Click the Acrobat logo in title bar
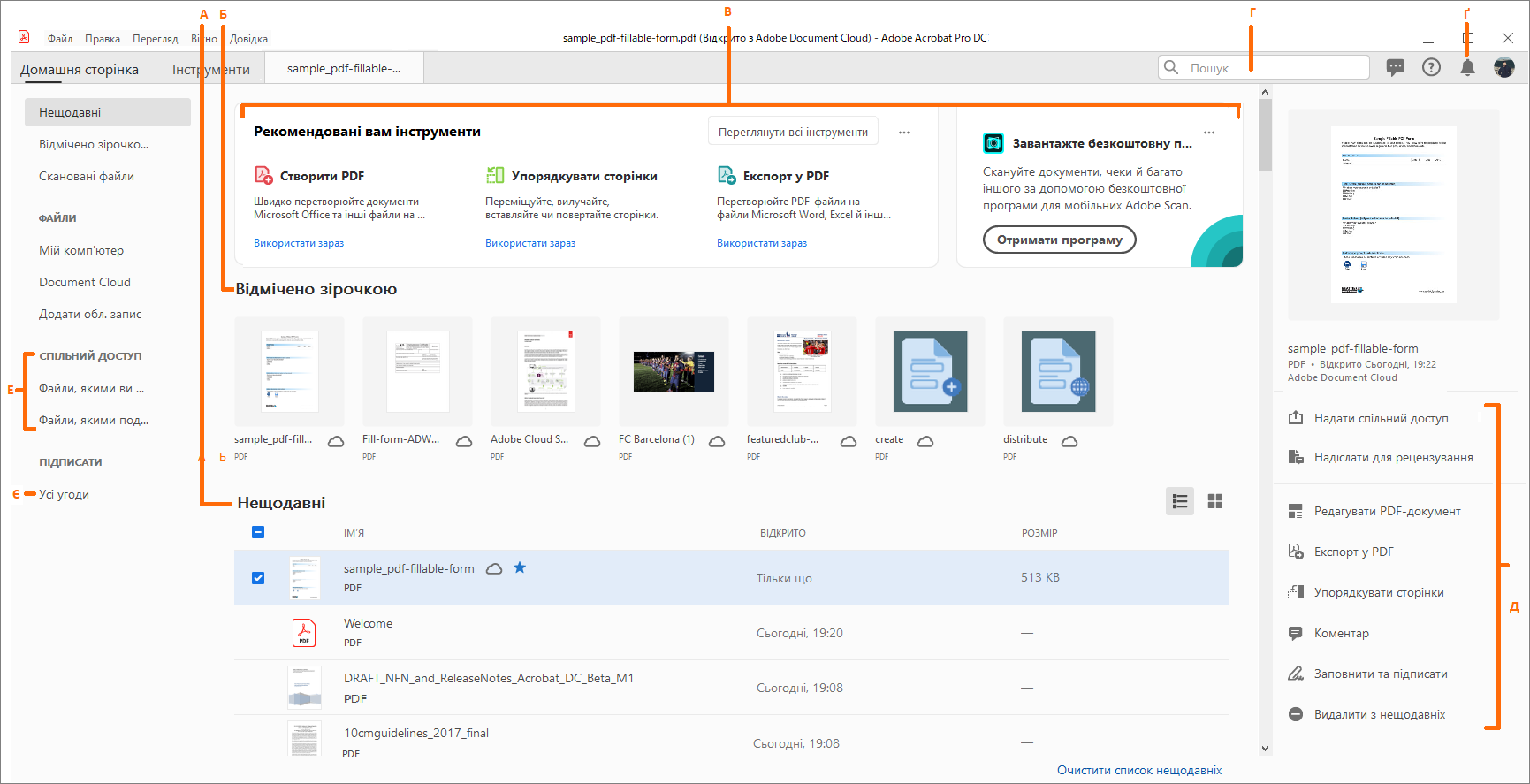This screenshot has width=1530, height=784. [24, 37]
